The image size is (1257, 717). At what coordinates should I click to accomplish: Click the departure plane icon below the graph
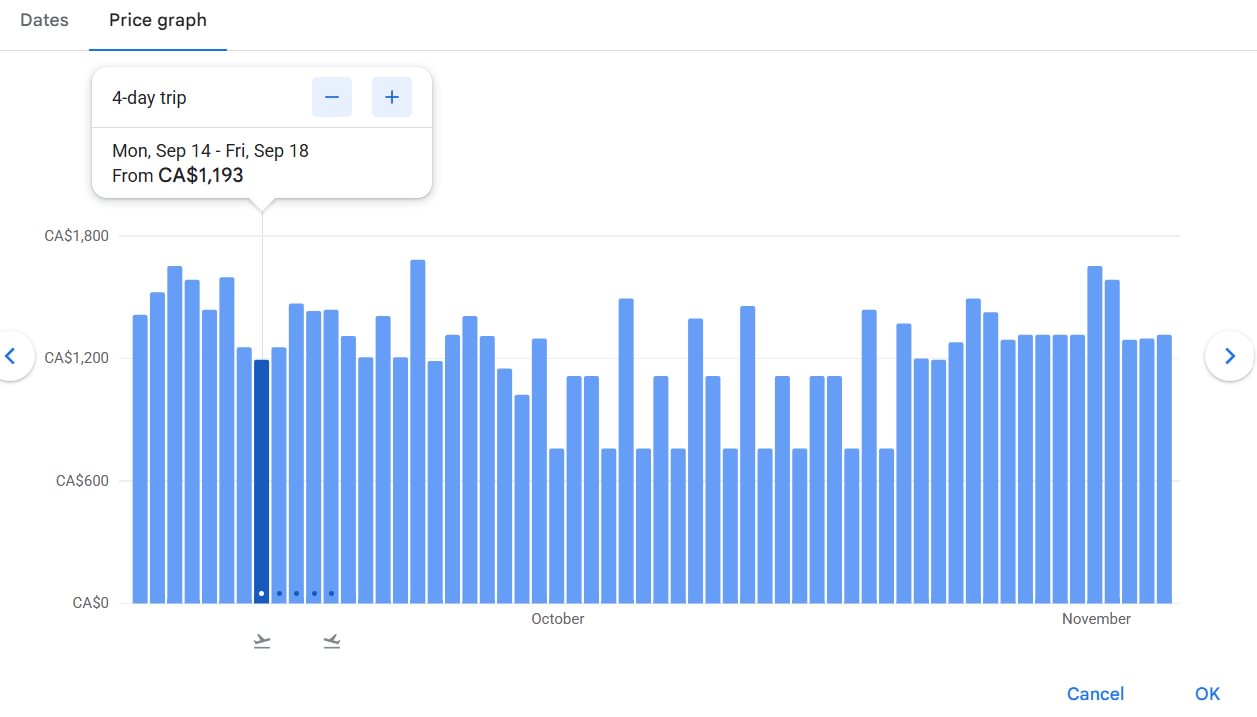pyautogui.click(x=262, y=641)
